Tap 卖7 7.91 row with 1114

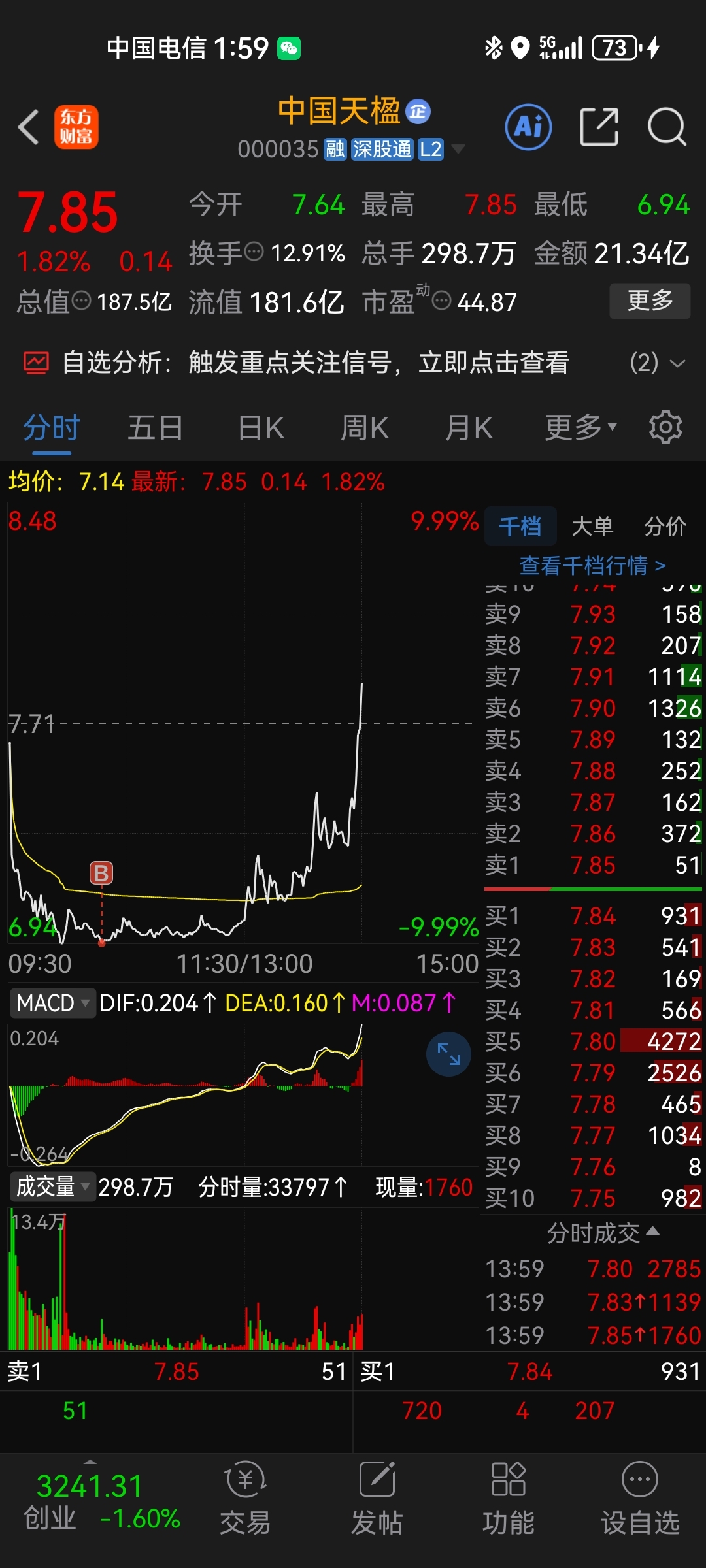(593, 676)
